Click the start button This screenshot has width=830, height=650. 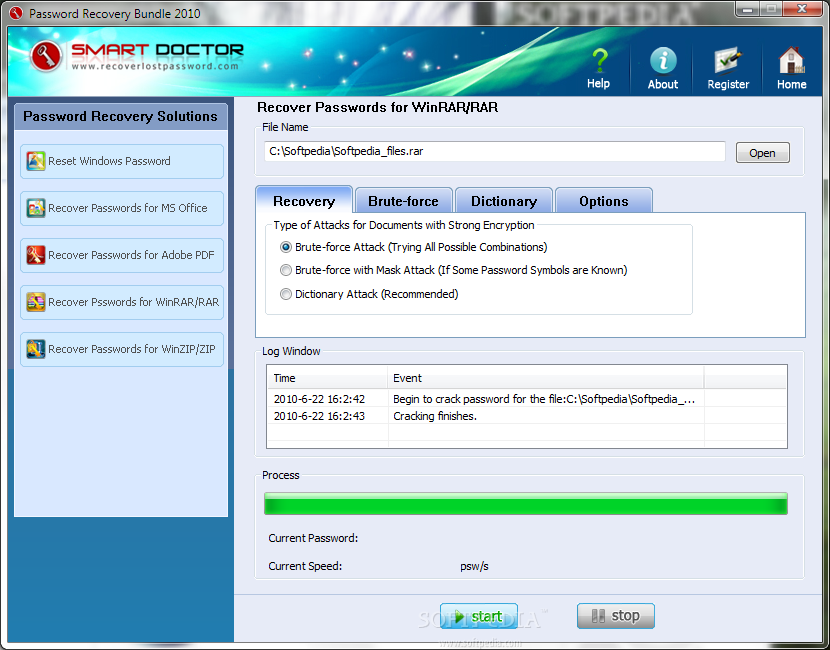click(x=479, y=616)
